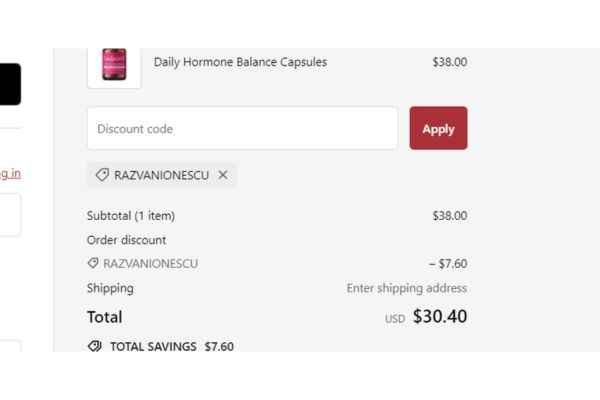Image resolution: width=600 pixels, height=400 pixels.
Task: Click the Total label
Action: click(x=105, y=317)
